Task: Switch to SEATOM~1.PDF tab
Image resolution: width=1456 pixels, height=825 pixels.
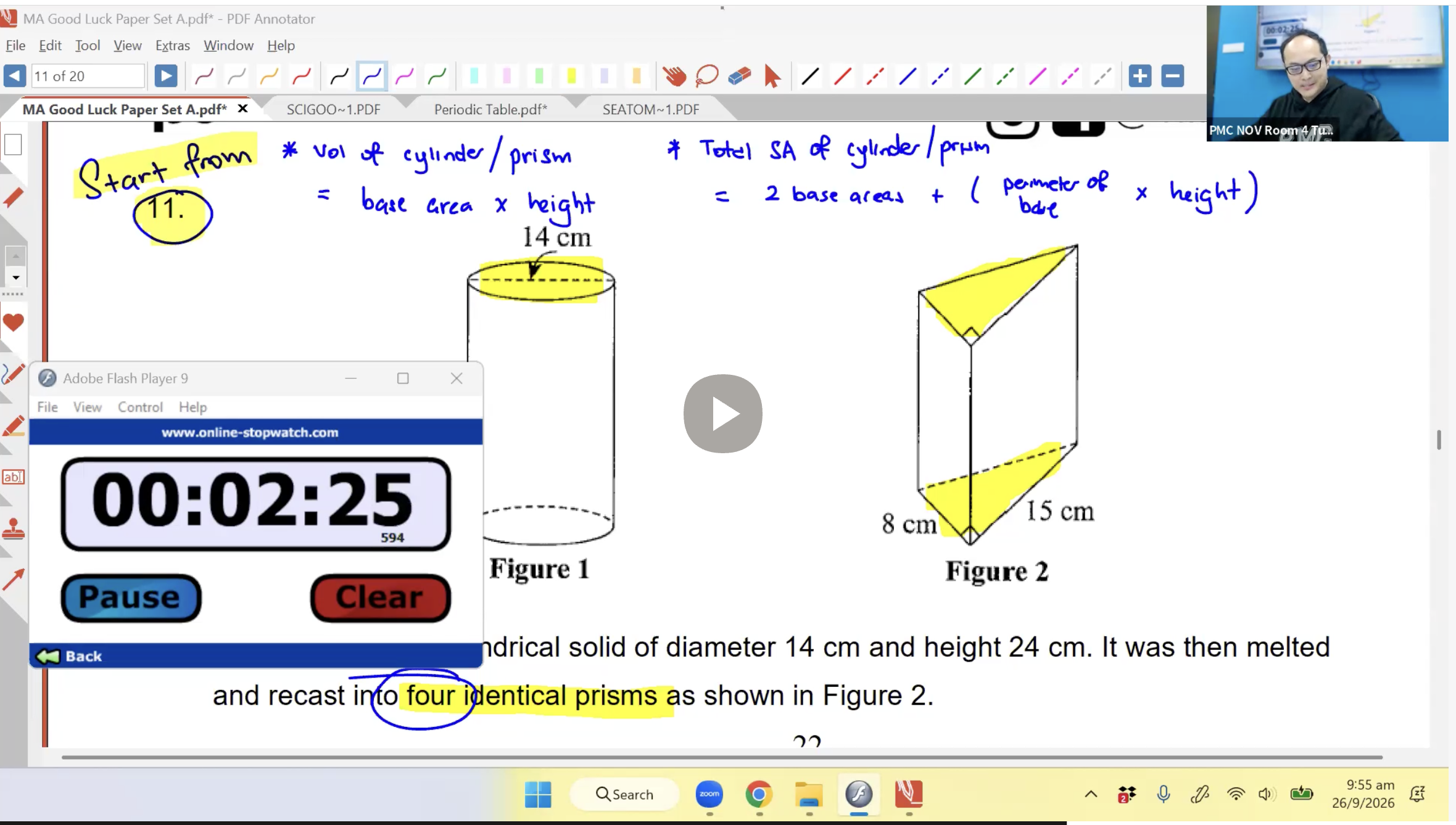Action: (x=651, y=109)
